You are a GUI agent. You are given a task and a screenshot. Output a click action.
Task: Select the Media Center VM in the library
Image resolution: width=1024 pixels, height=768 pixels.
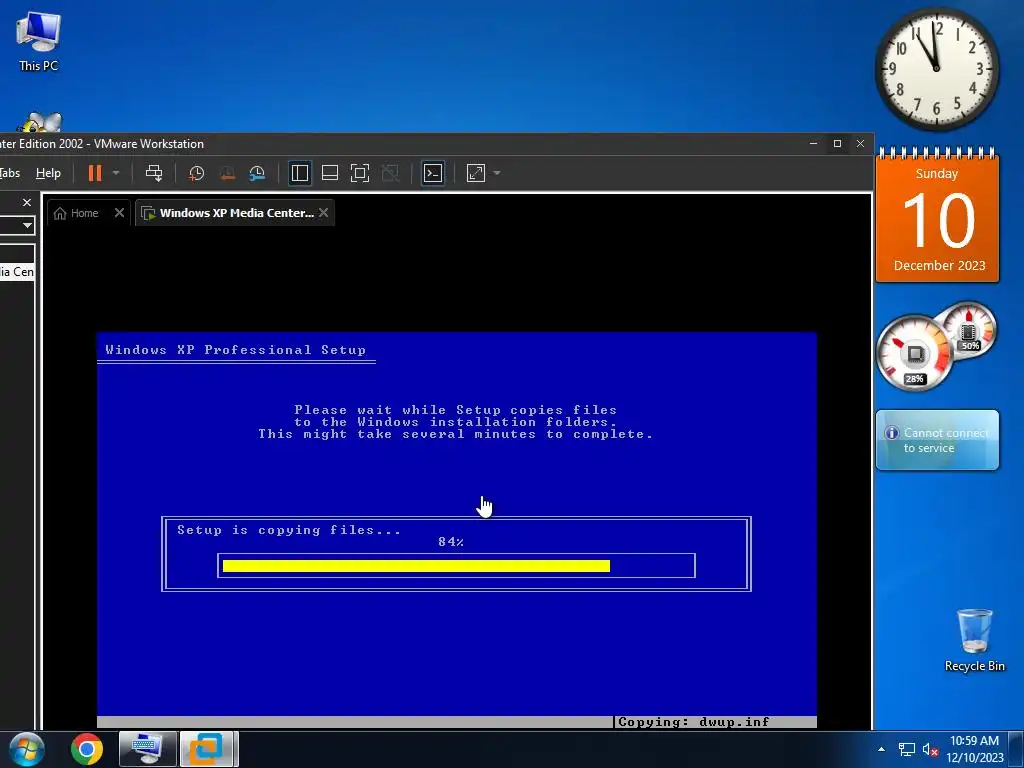[x=17, y=272]
